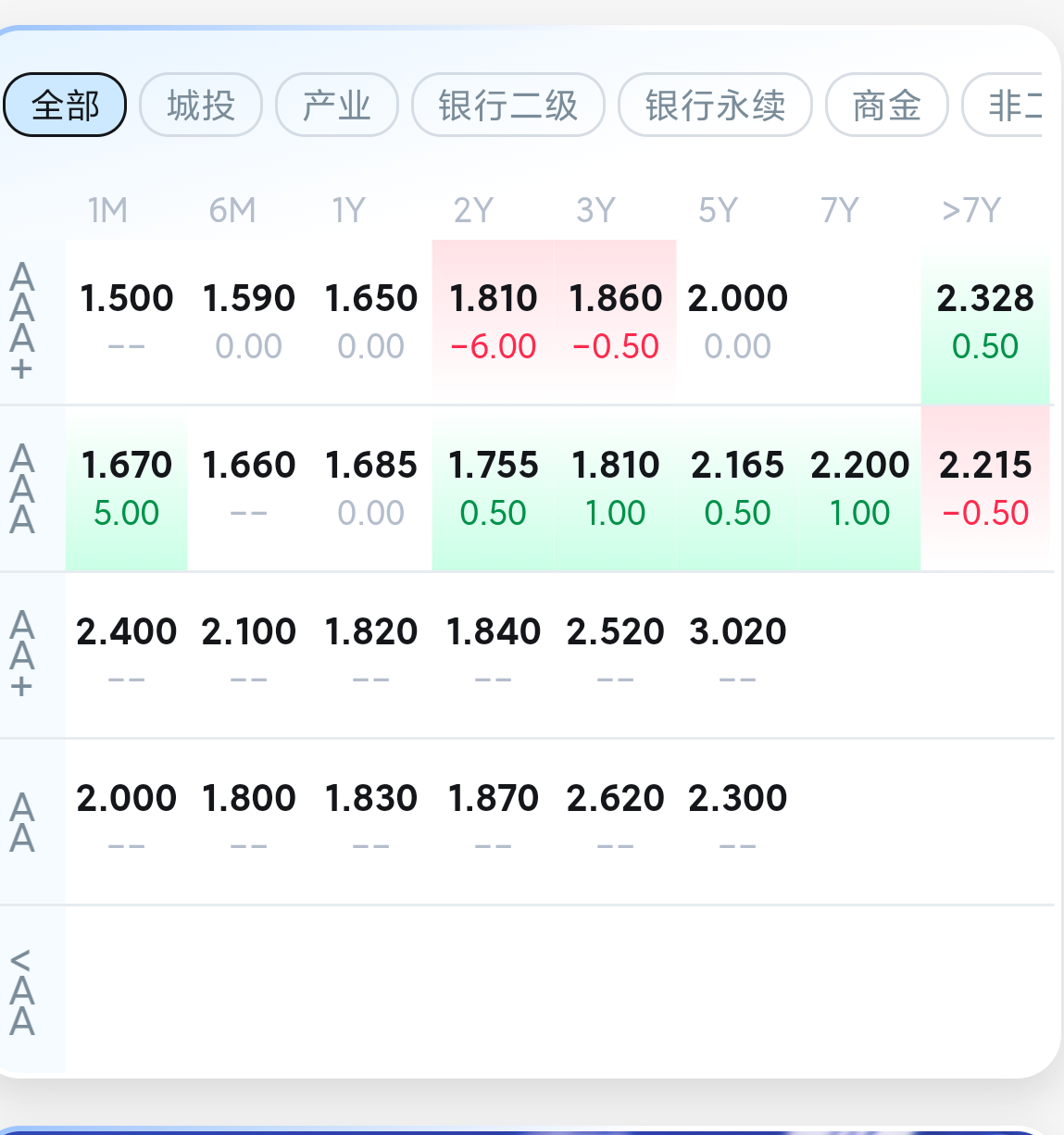Click the <AA rating row header

pyautogui.click(x=23, y=991)
